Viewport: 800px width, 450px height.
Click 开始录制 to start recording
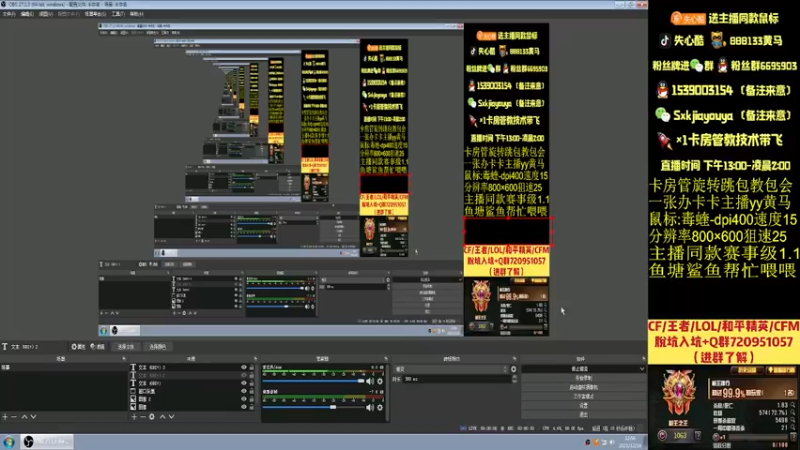tap(583, 378)
